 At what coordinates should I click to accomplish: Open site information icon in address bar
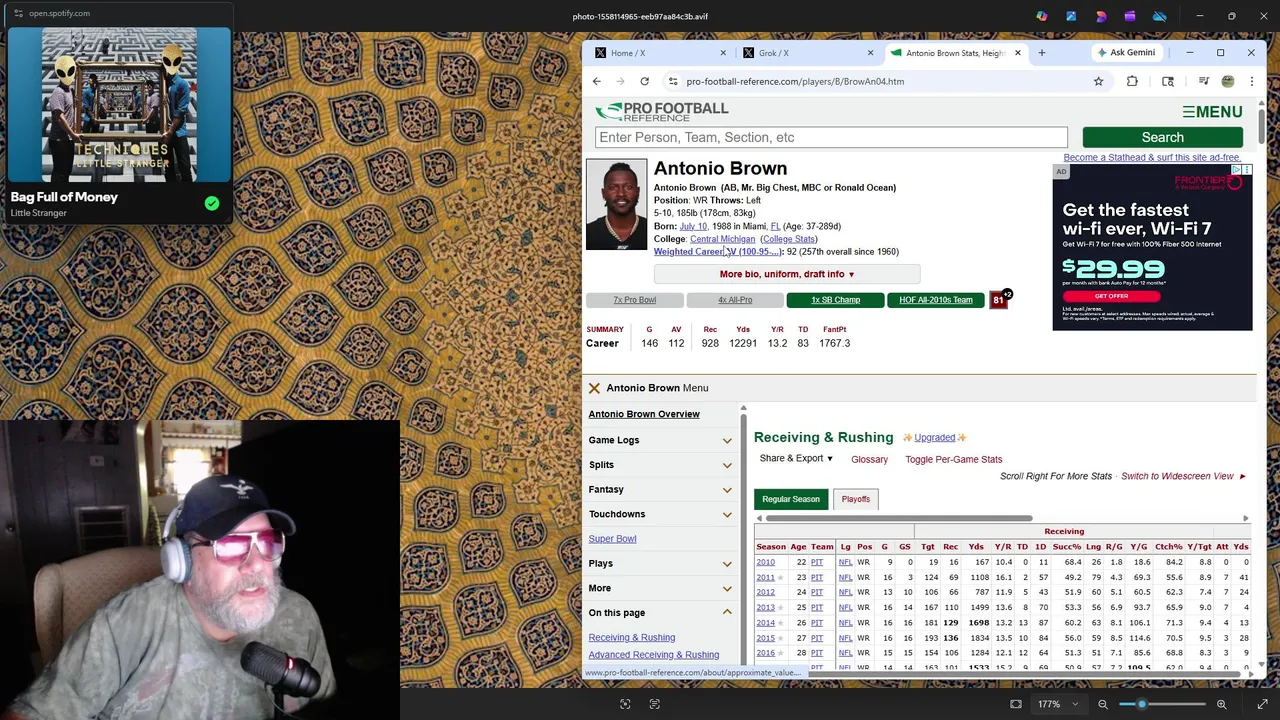click(x=673, y=81)
